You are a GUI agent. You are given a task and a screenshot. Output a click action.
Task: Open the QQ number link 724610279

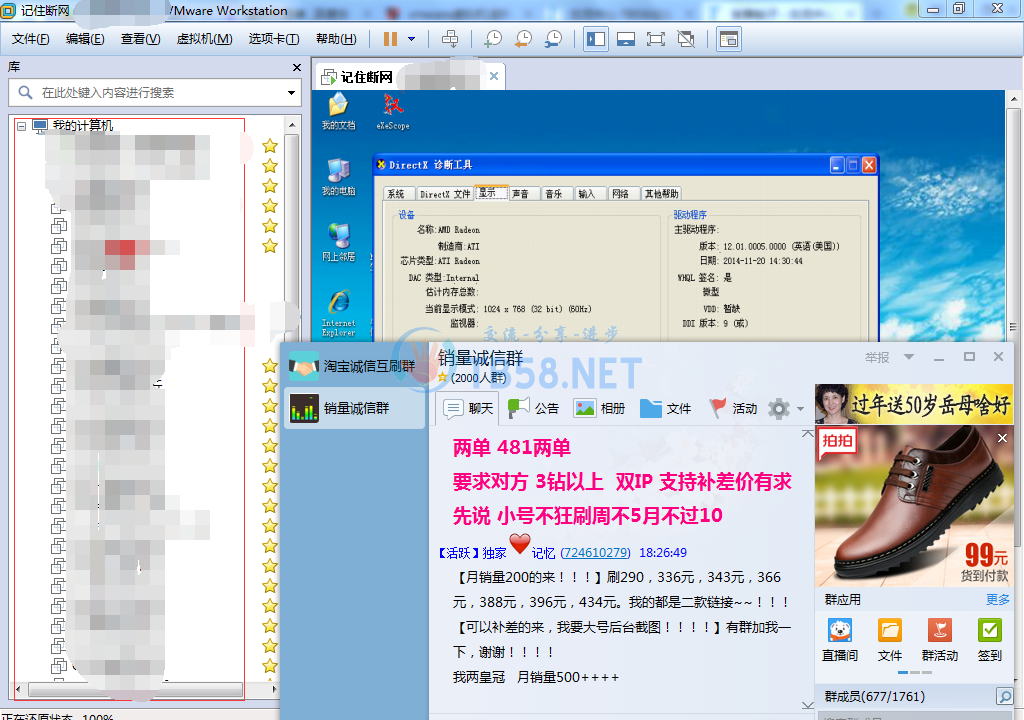click(x=596, y=553)
